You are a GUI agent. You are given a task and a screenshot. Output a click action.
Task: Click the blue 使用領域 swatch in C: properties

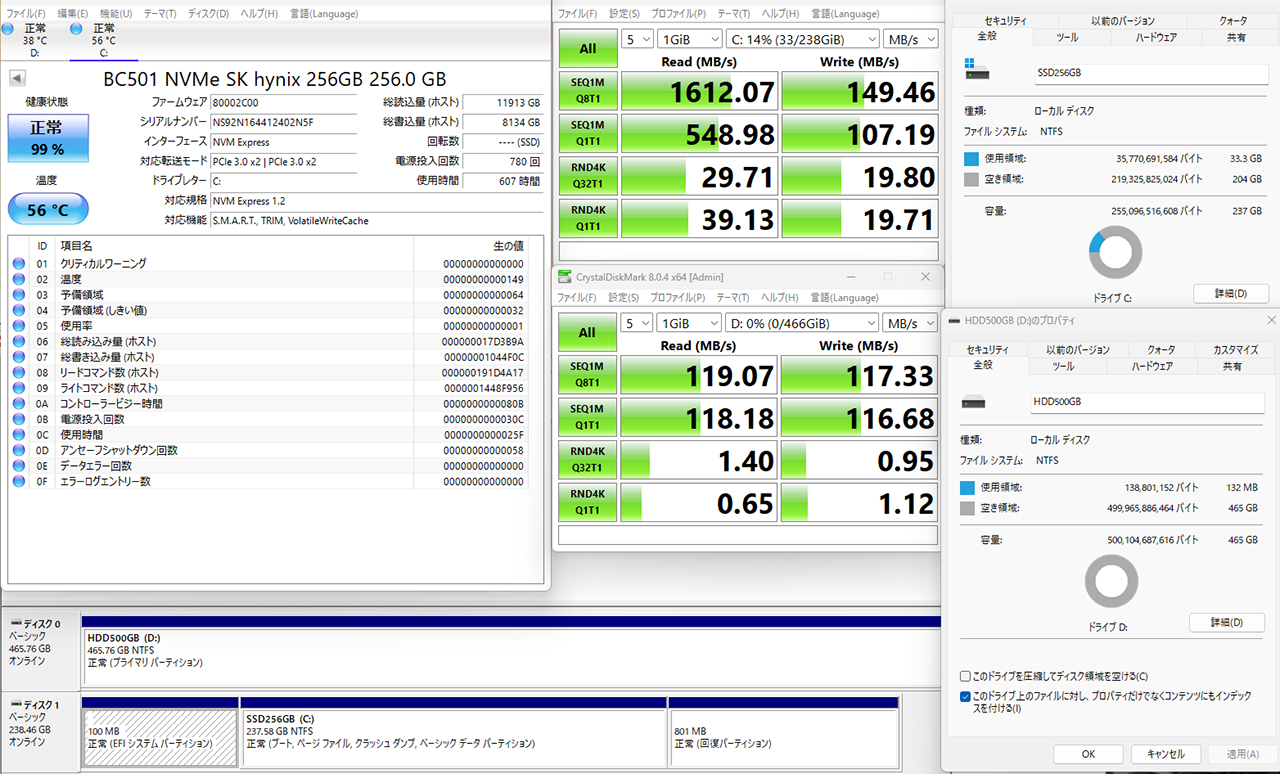971,159
